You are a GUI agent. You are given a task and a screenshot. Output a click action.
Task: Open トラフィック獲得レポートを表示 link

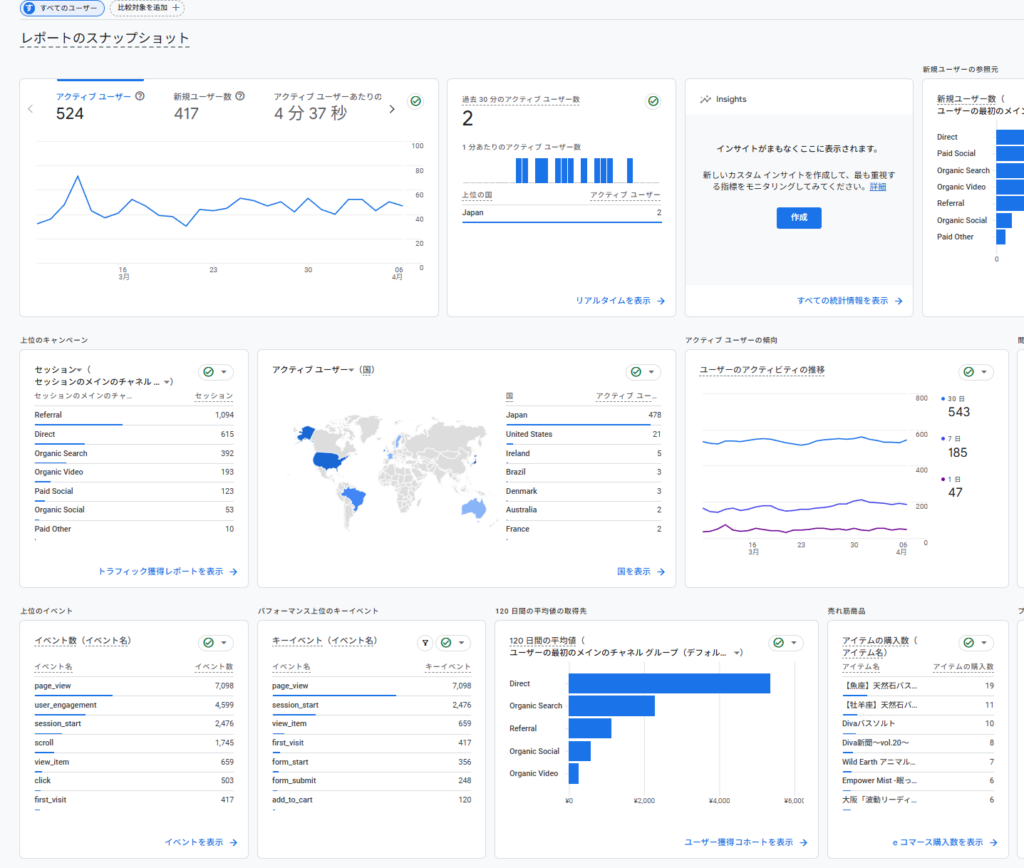pos(167,572)
